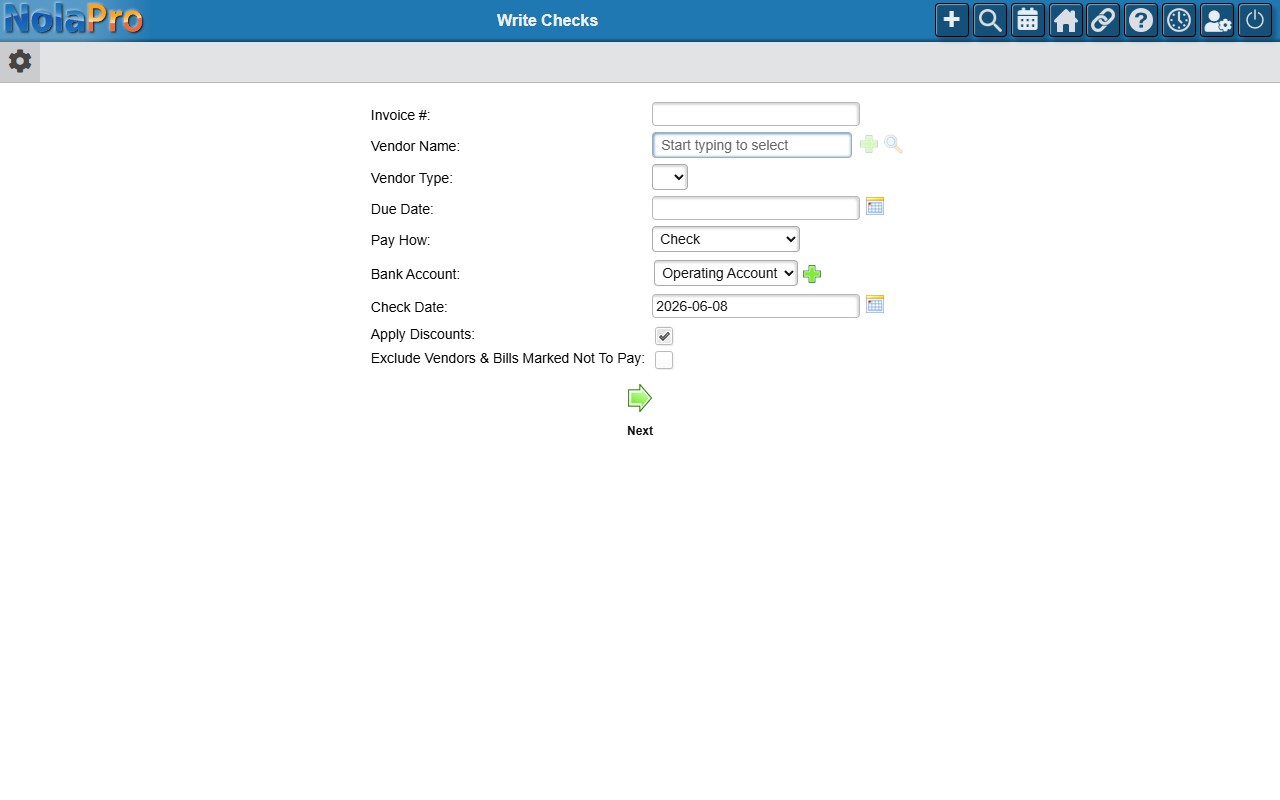Add a new bank account with plus icon
Viewport: 1280px width, 800px height.
[x=812, y=274]
